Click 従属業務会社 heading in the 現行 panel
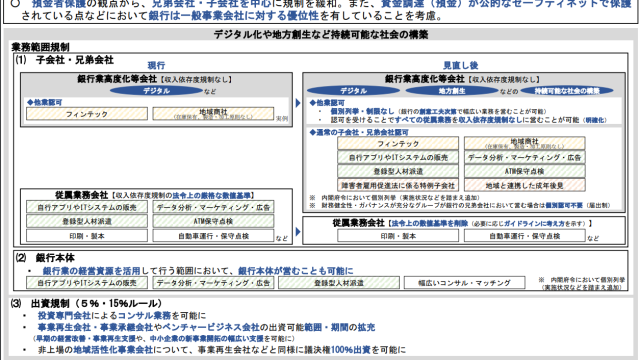 [82, 195]
